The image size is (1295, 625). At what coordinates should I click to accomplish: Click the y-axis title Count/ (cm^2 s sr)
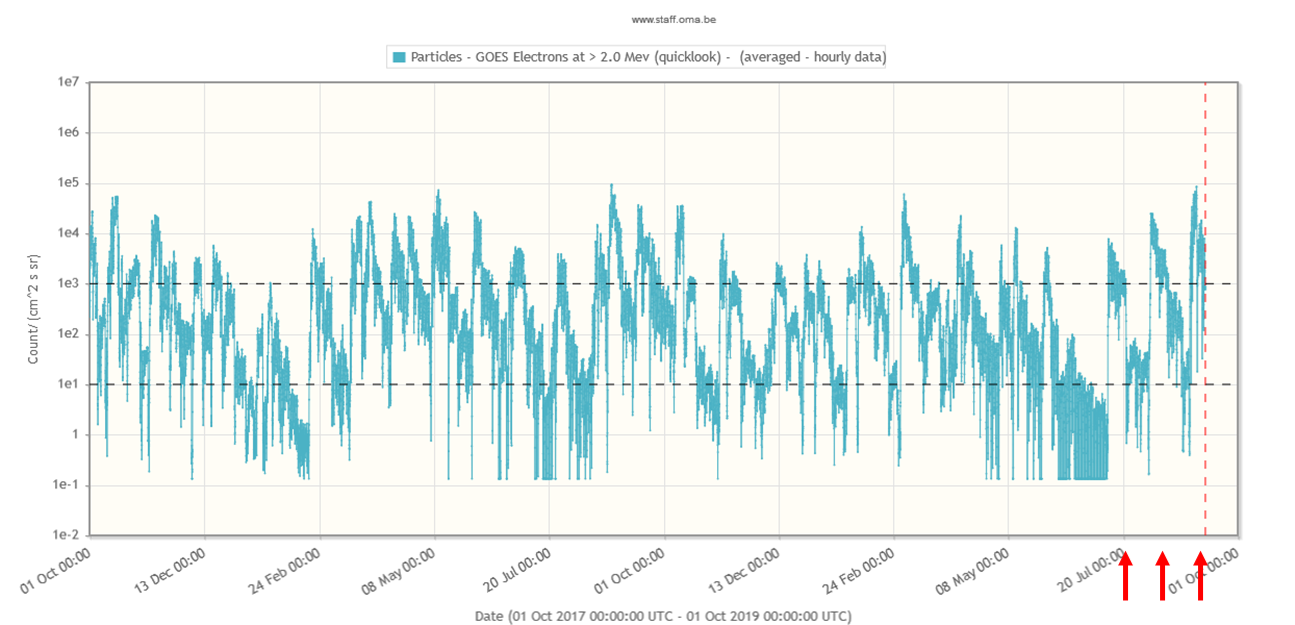point(33,308)
